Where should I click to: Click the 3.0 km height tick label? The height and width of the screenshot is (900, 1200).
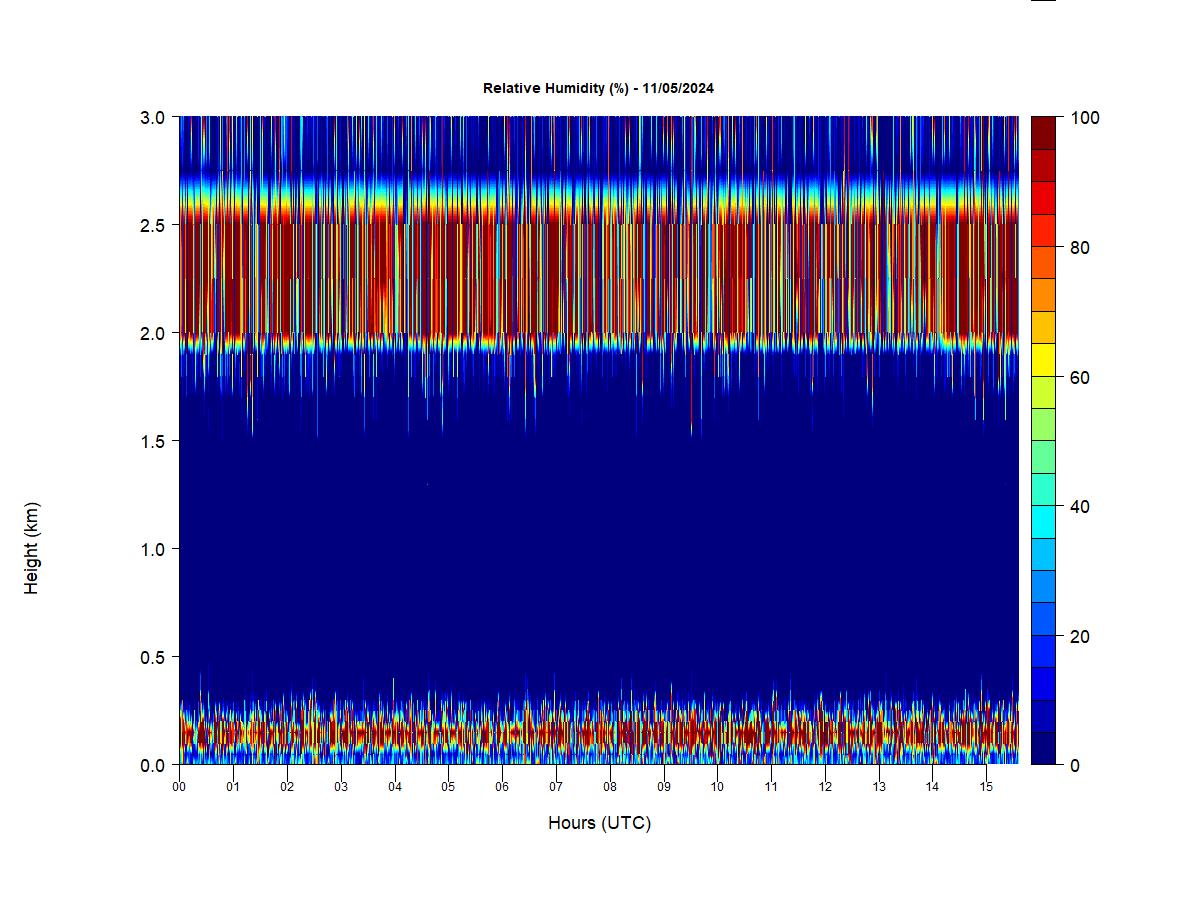click(x=153, y=117)
